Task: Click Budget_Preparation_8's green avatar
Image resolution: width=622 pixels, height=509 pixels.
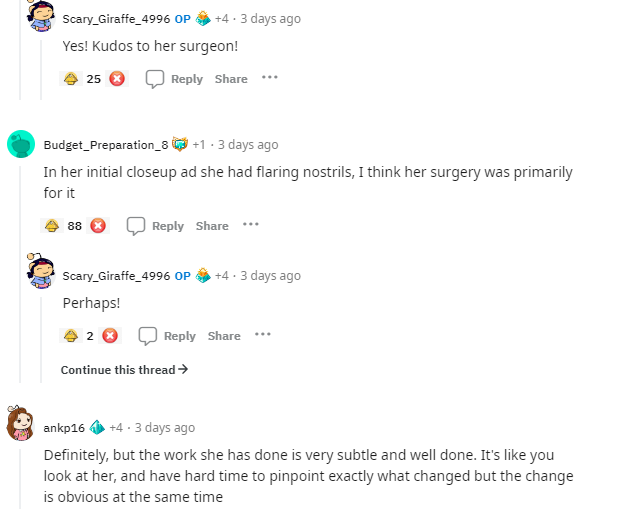Action: (20, 145)
